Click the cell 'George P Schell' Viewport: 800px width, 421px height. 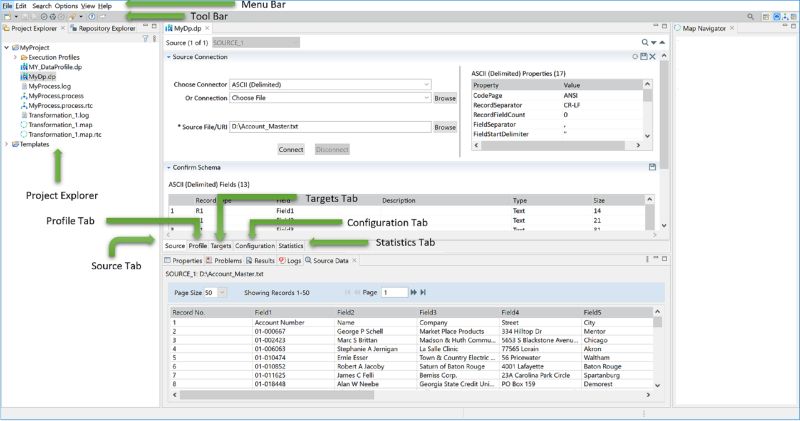(360, 331)
